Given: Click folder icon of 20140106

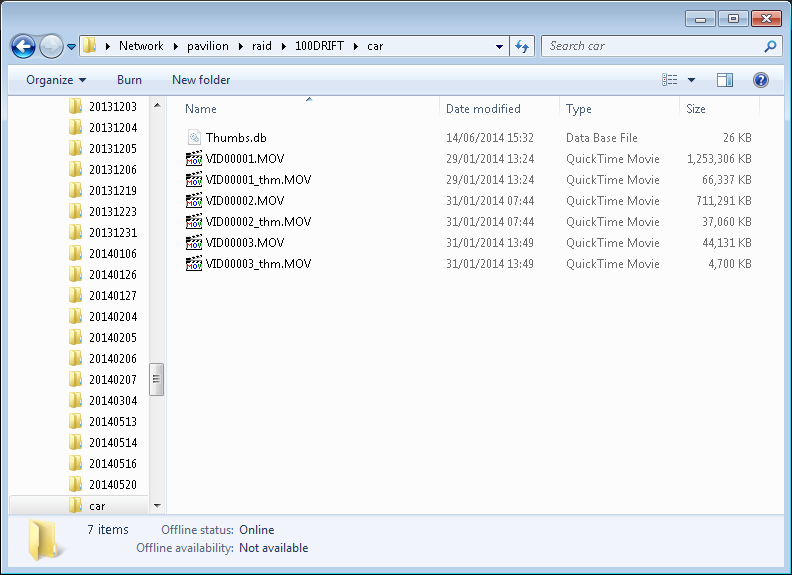Looking at the screenshot, I should coord(75,253).
